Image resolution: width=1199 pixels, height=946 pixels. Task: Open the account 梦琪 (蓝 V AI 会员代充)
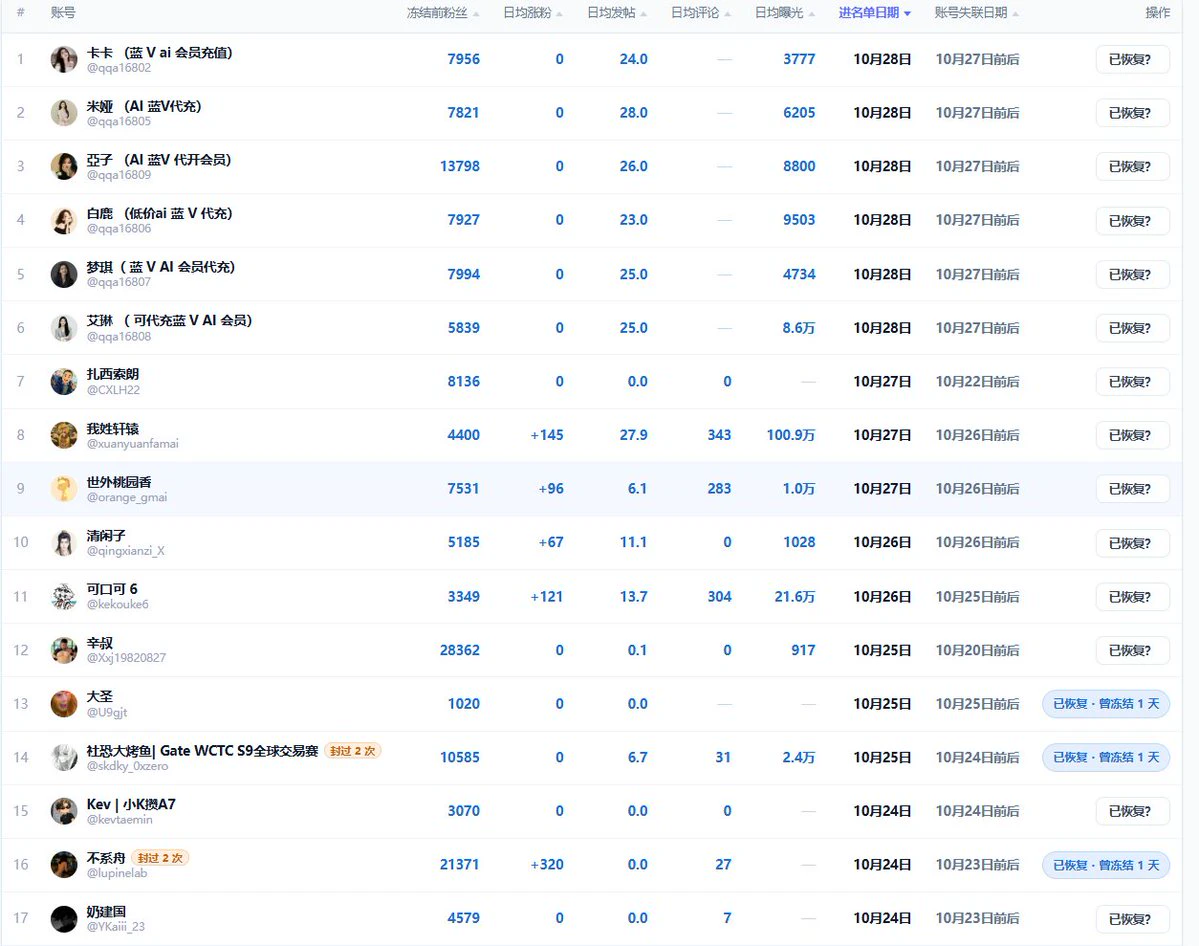[161, 267]
